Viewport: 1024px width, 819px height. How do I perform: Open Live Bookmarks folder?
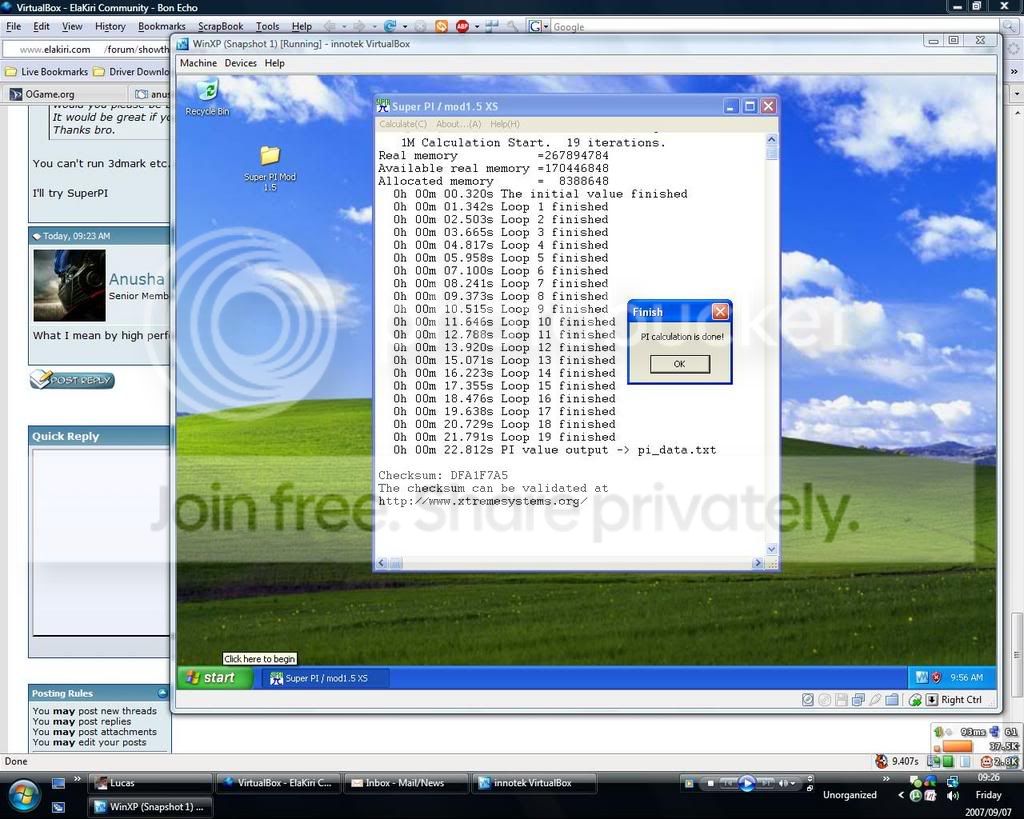point(47,72)
